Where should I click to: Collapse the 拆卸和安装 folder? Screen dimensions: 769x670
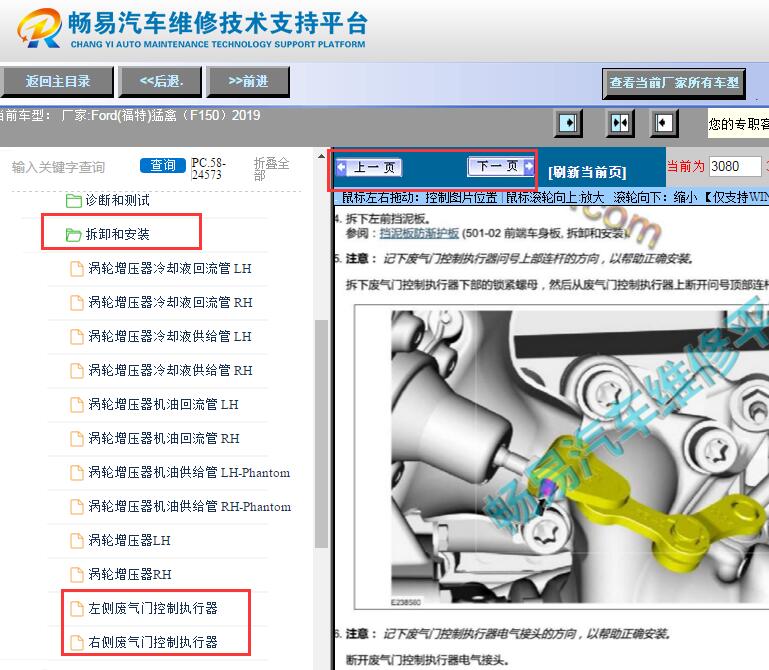click(117, 234)
